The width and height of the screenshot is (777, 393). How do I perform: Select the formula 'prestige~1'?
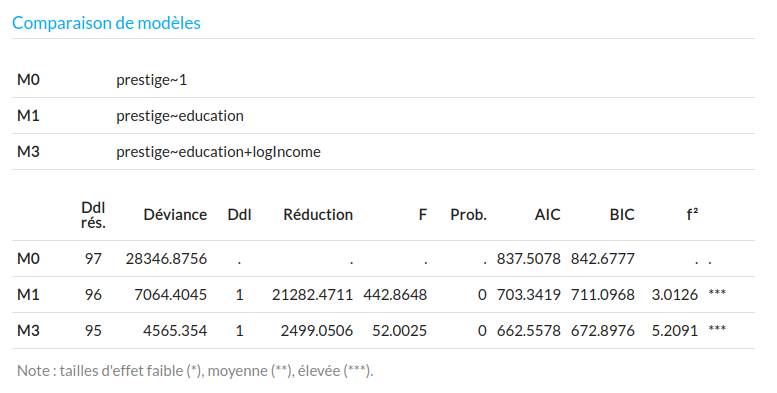click(152, 80)
